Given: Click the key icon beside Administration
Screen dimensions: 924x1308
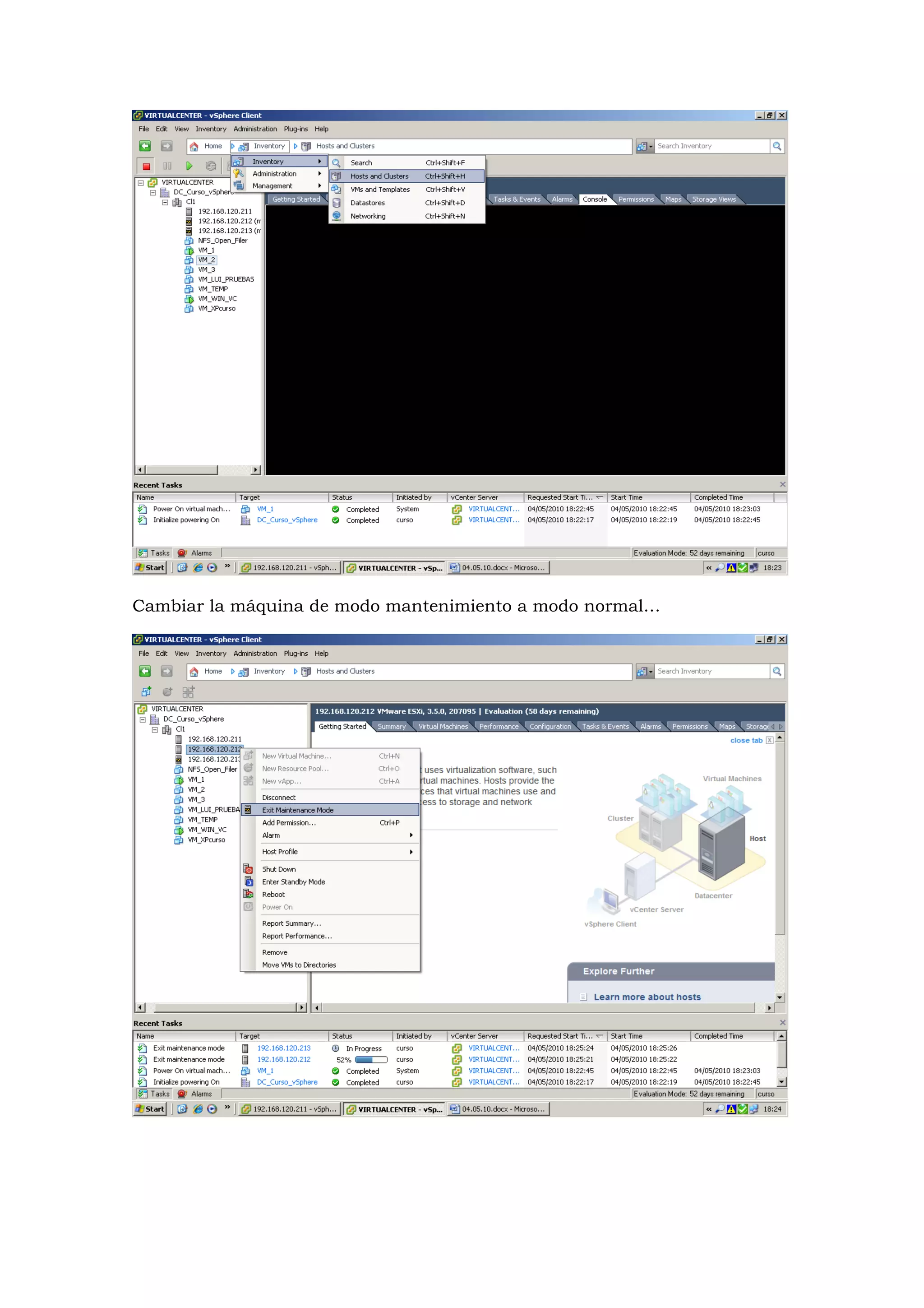Looking at the screenshot, I should pyautogui.click(x=239, y=174).
